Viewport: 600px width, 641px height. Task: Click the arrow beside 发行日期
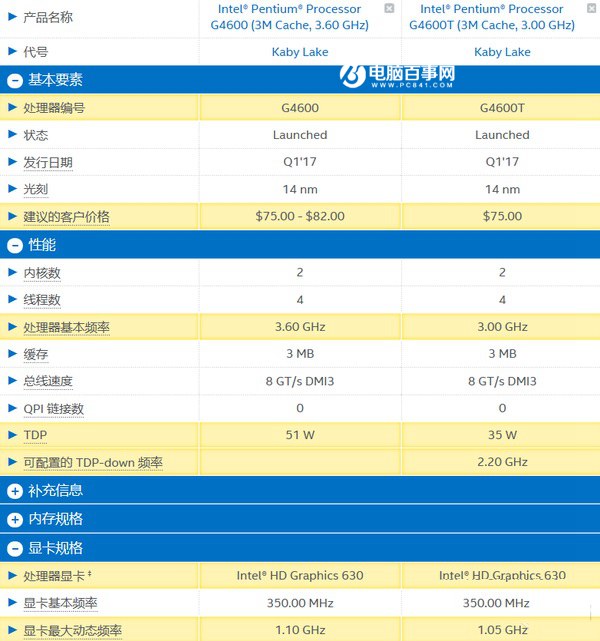click(12, 162)
